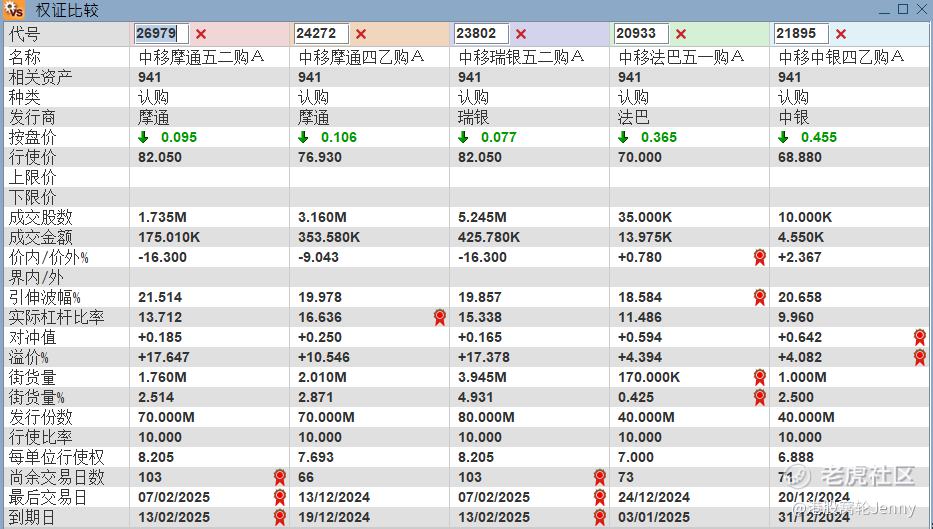The width and height of the screenshot is (933, 529).
Task: Remove warrant 21895 with its red X
Action: 841,34
